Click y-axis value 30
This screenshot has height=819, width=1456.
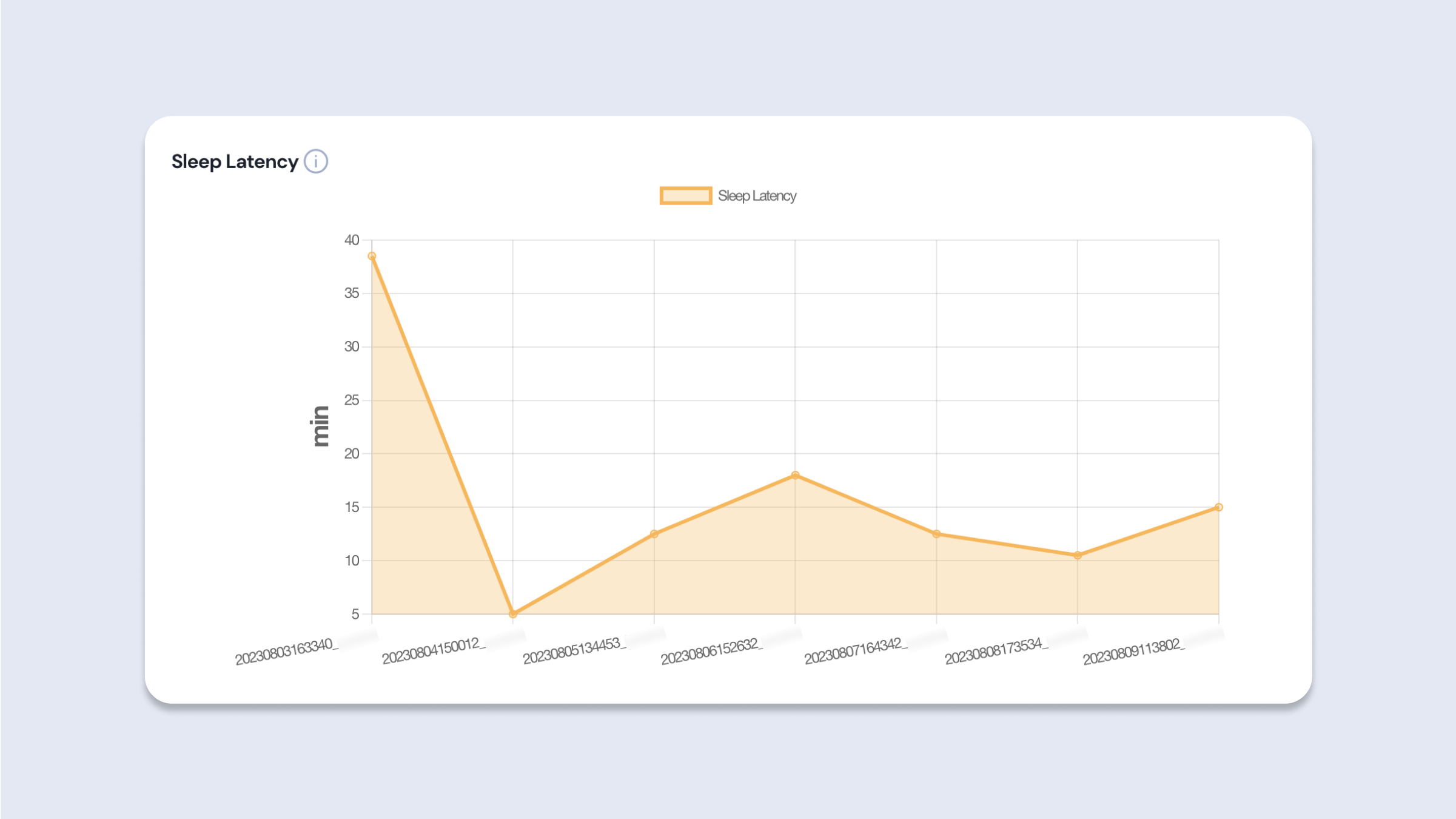(x=352, y=347)
